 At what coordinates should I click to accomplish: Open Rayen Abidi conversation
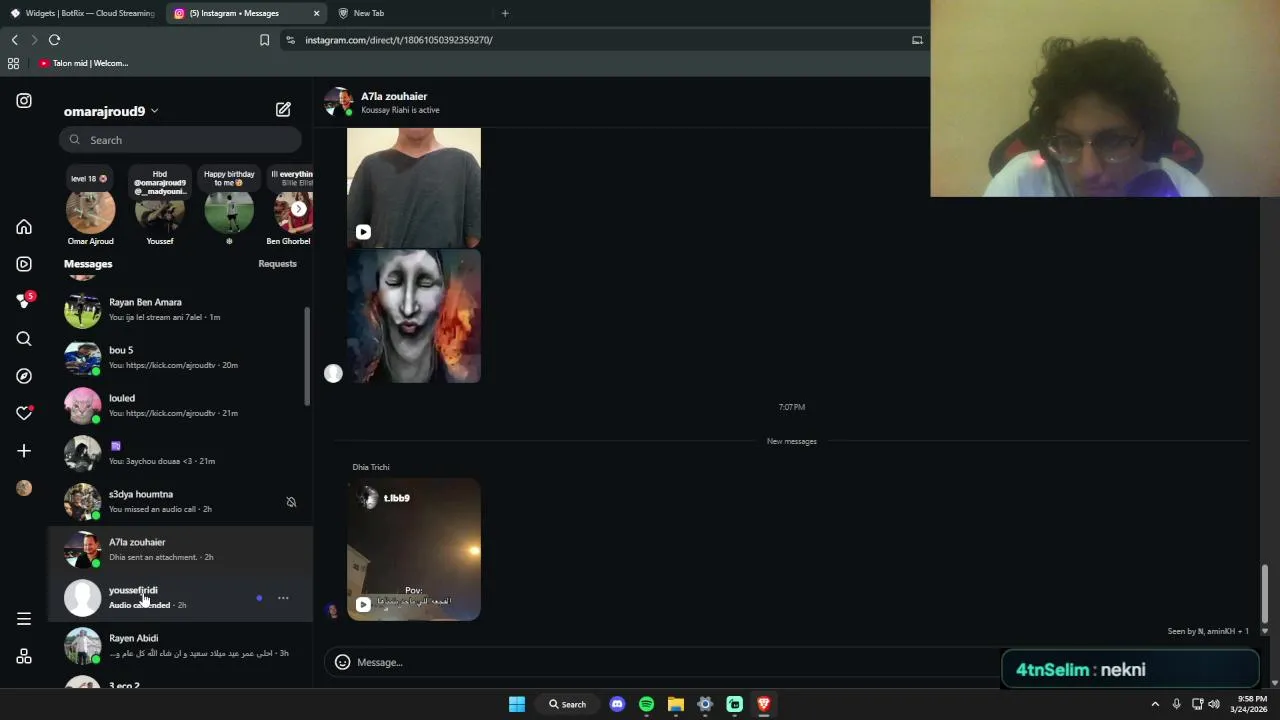pyautogui.click(x=180, y=645)
